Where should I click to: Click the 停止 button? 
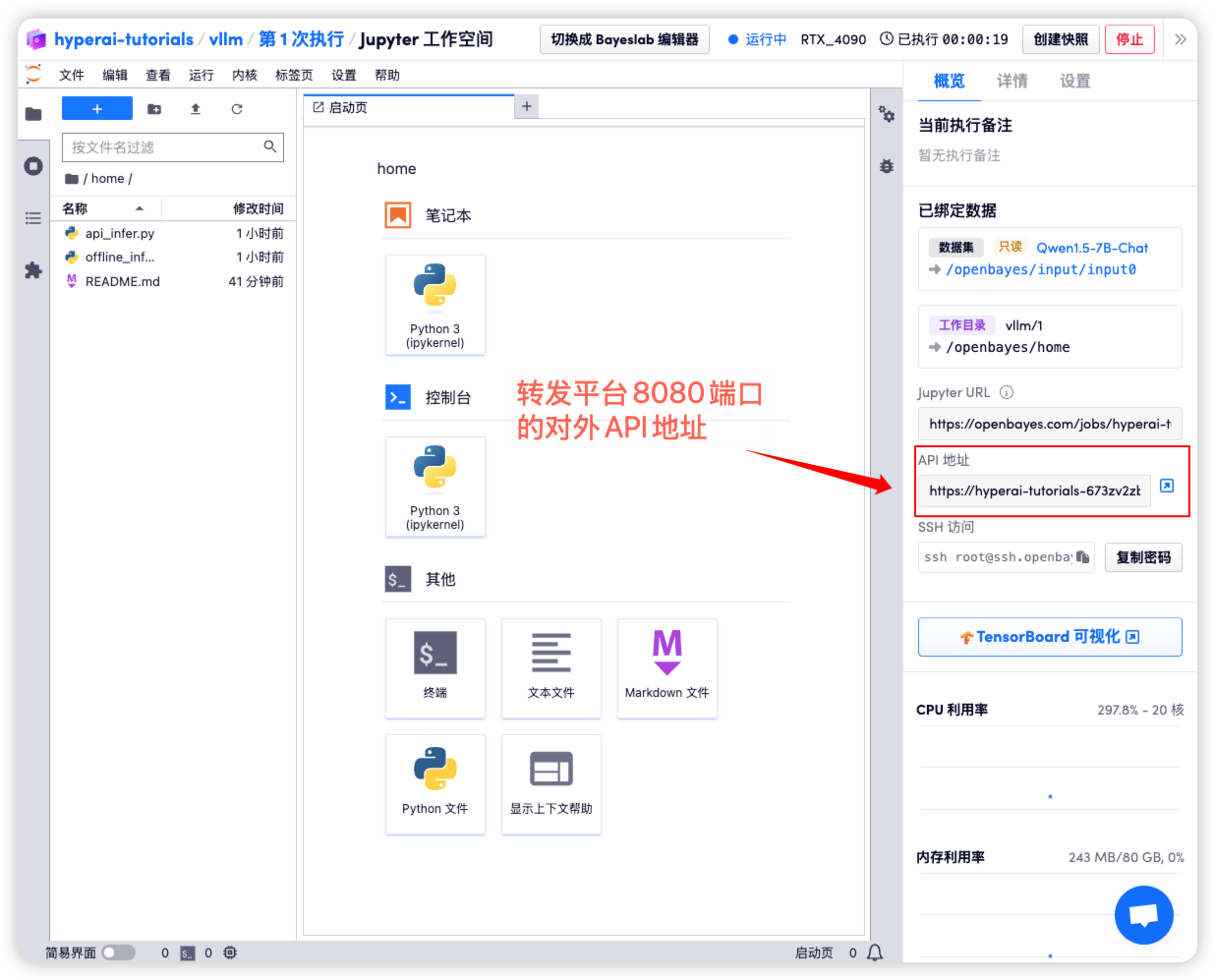coord(1129,39)
